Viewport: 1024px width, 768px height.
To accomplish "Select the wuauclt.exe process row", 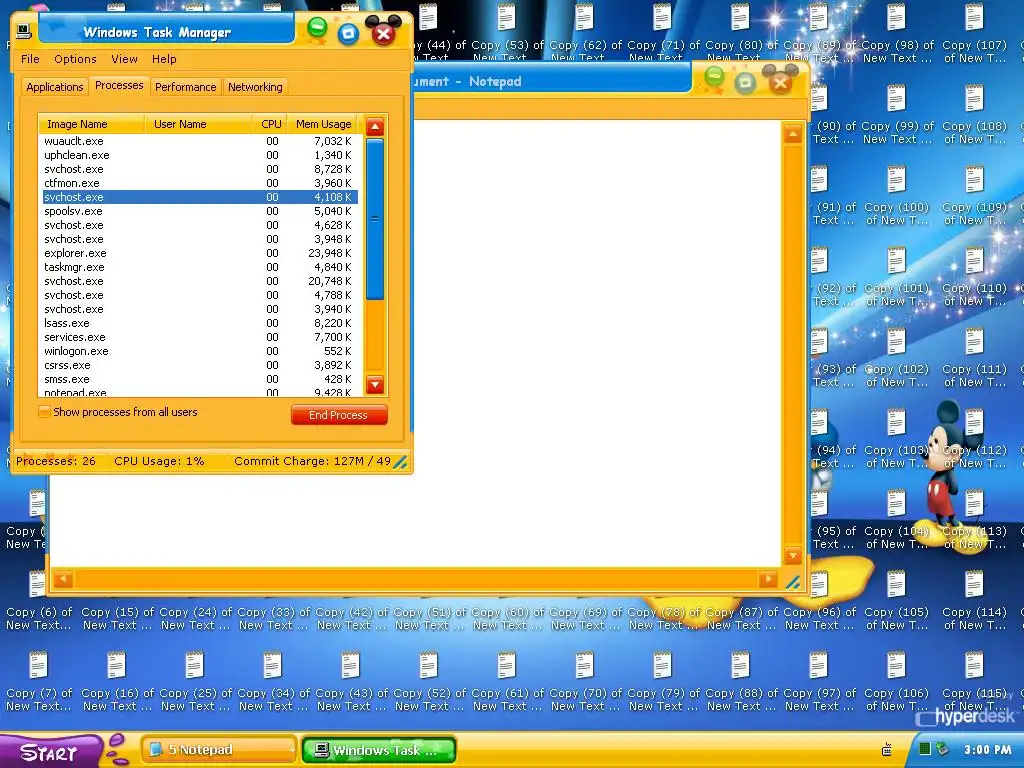I will point(199,141).
